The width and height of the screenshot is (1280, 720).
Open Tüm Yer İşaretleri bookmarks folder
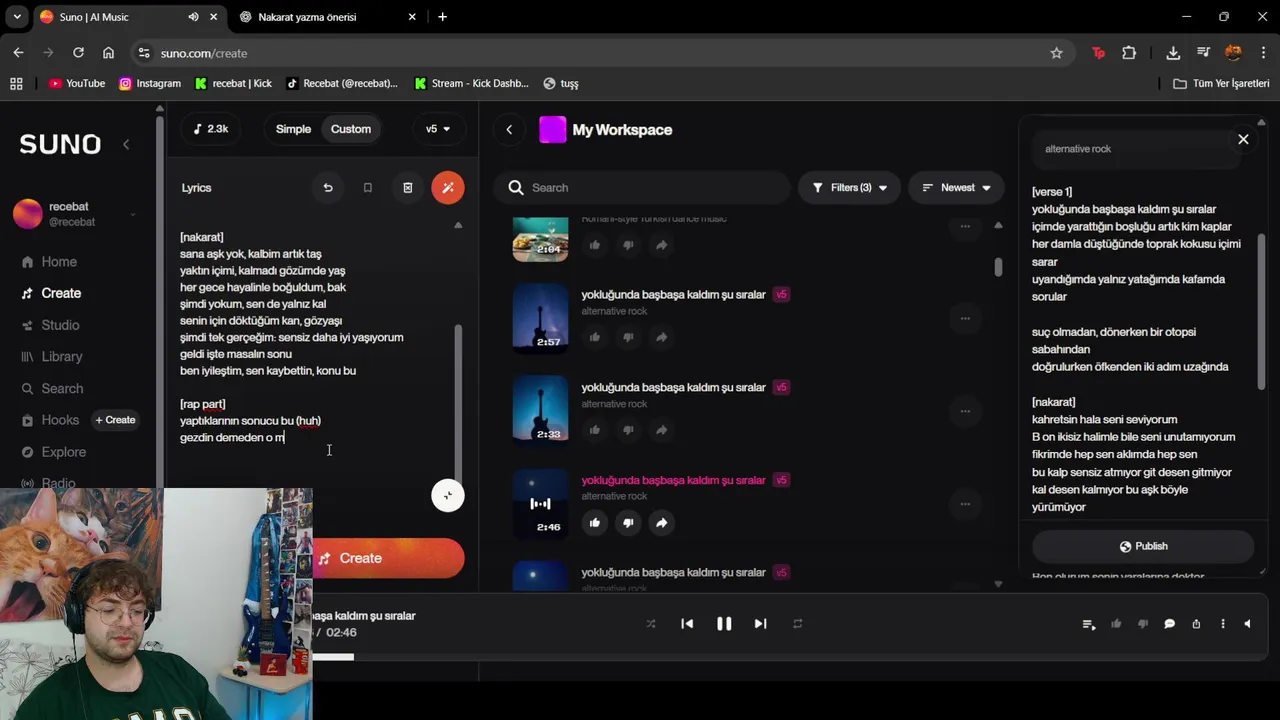[x=1221, y=84]
